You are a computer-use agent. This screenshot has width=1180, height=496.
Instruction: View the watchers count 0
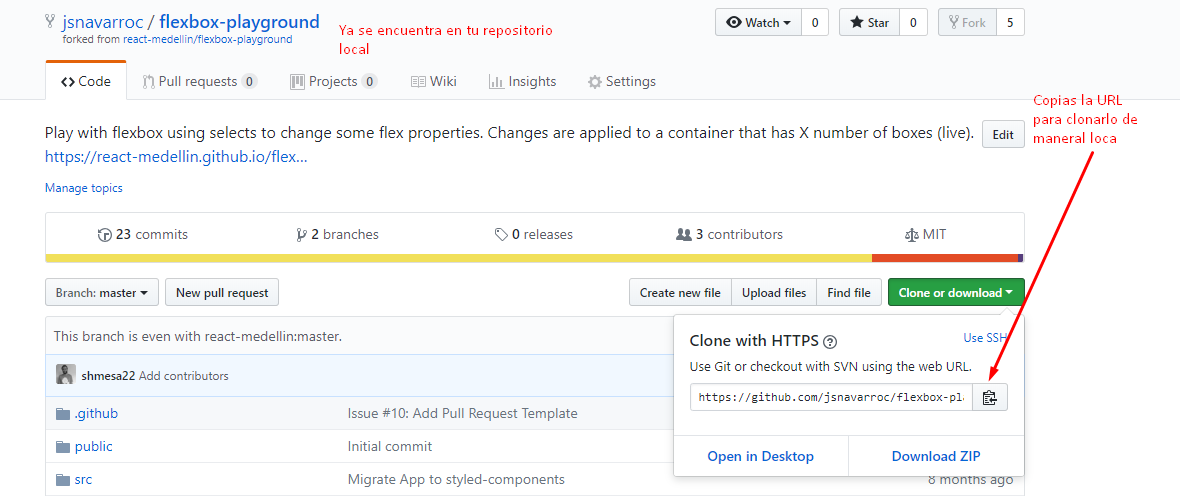click(x=814, y=23)
